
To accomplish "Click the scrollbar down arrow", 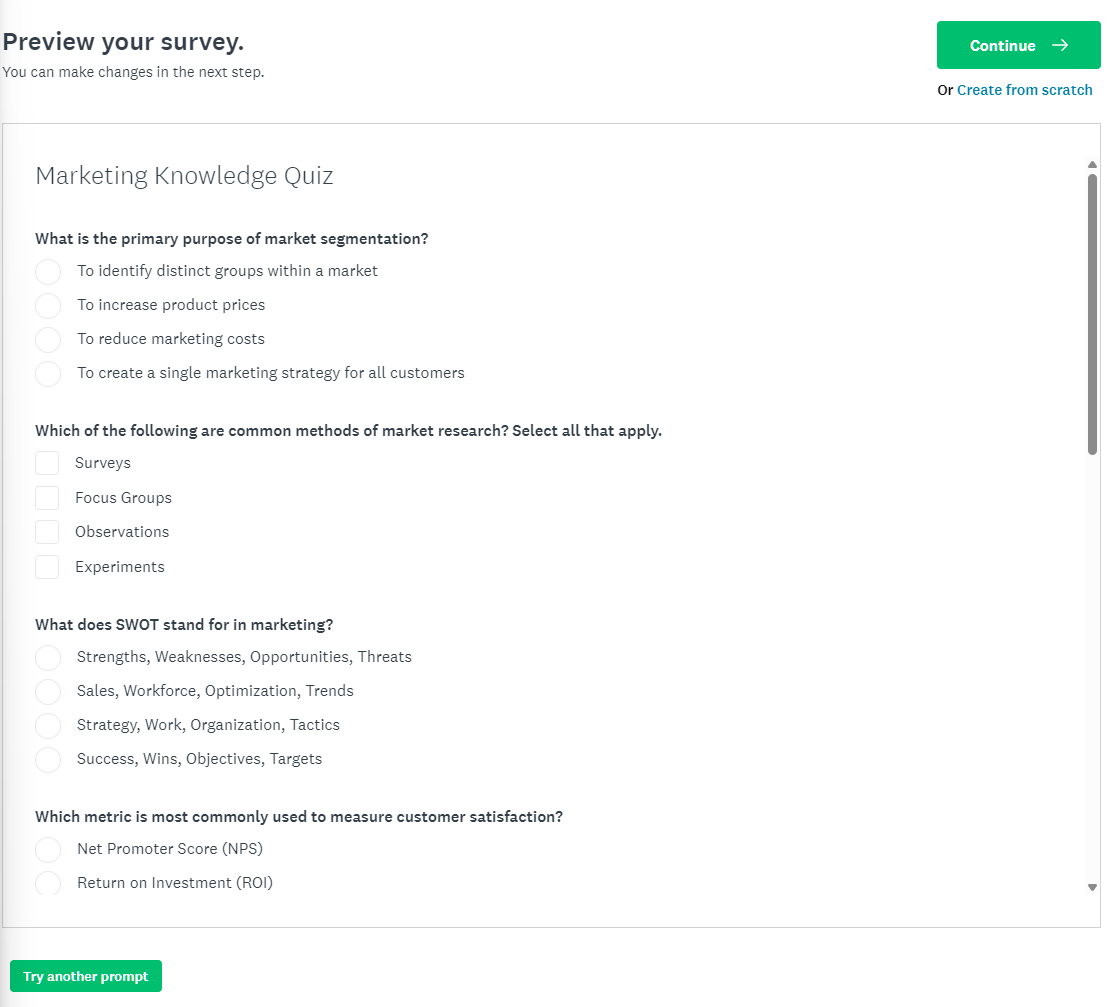I will [1092, 886].
